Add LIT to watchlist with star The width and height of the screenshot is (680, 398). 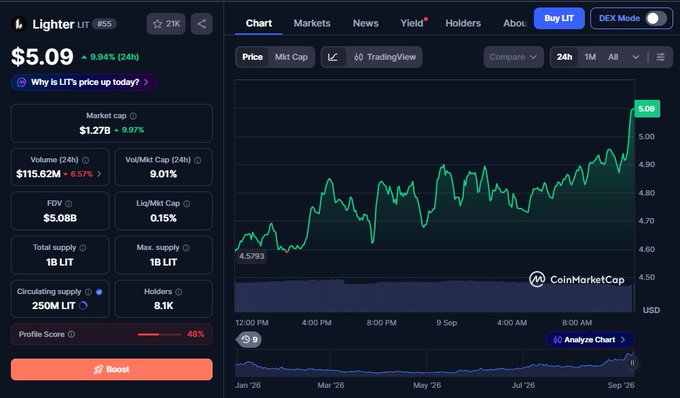(166, 24)
